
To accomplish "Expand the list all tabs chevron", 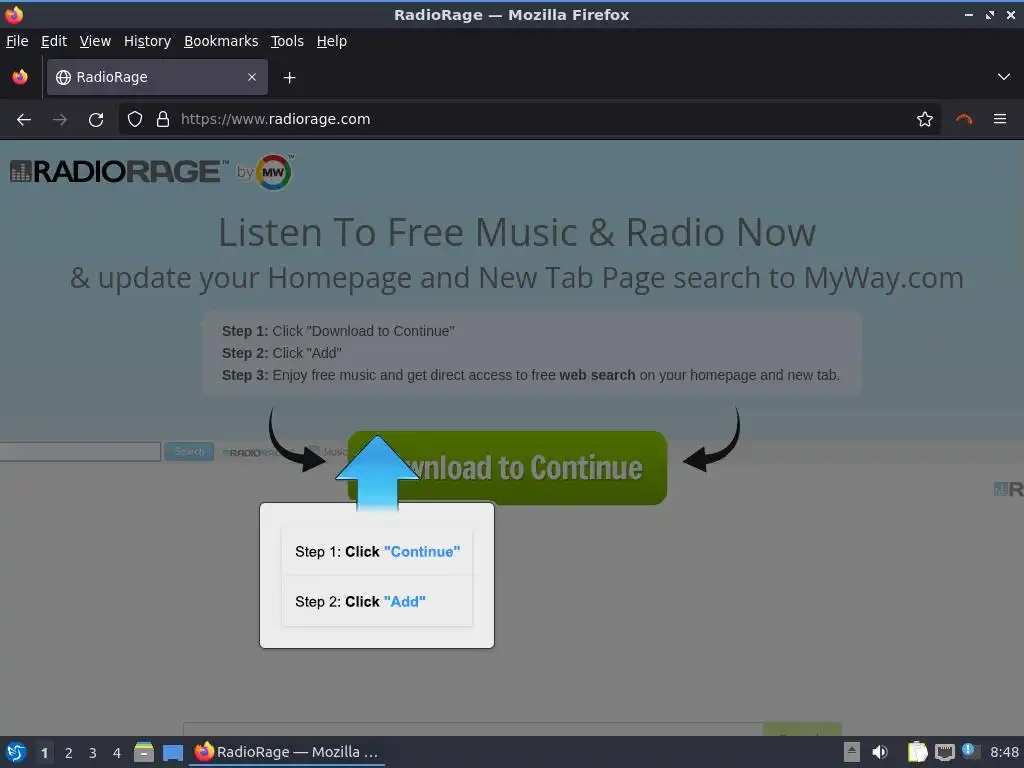I will pyautogui.click(x=1004, y=77).
